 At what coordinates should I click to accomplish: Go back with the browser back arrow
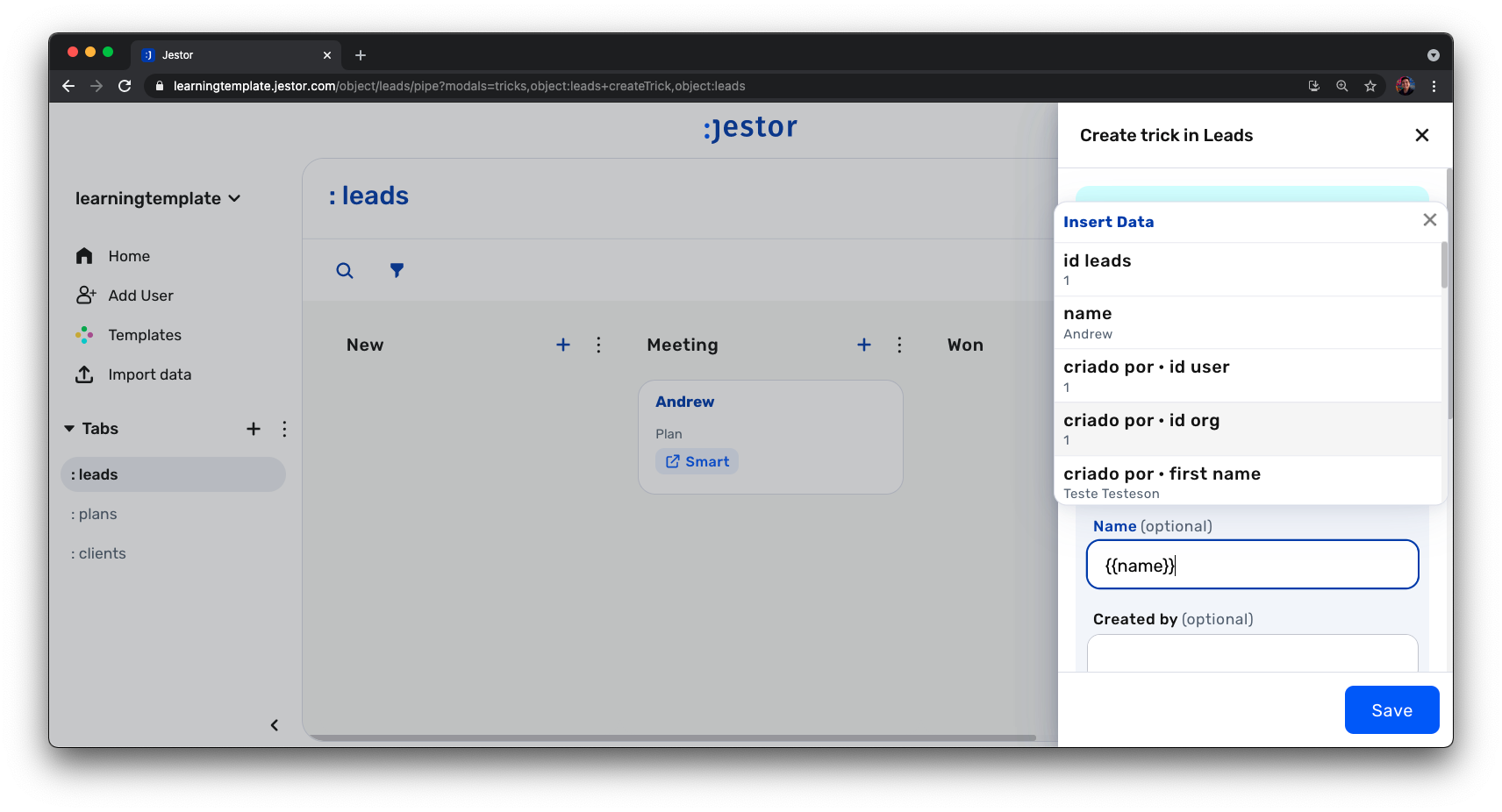68,86
